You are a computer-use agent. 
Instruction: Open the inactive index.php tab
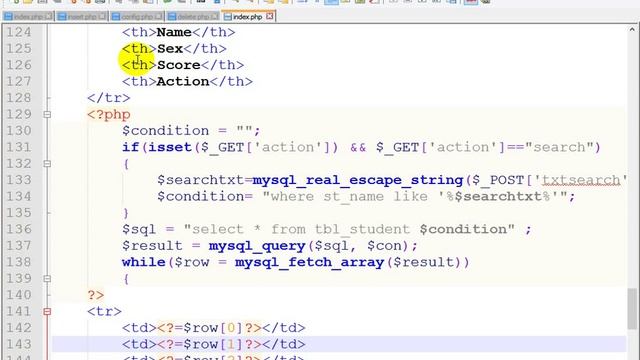27,16
